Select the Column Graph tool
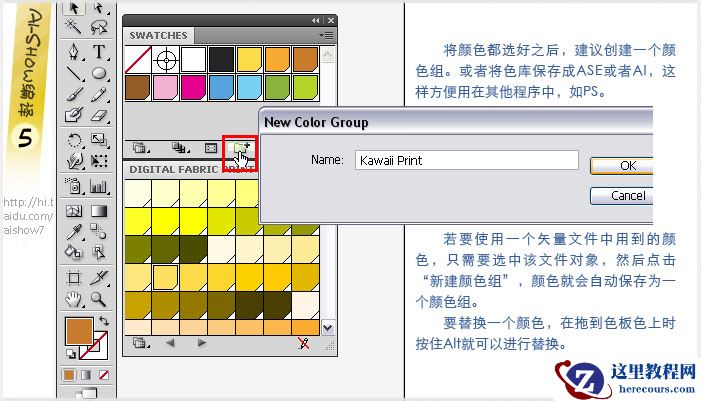The width and height of the screenshot is (701, 401). coord(99,186)
